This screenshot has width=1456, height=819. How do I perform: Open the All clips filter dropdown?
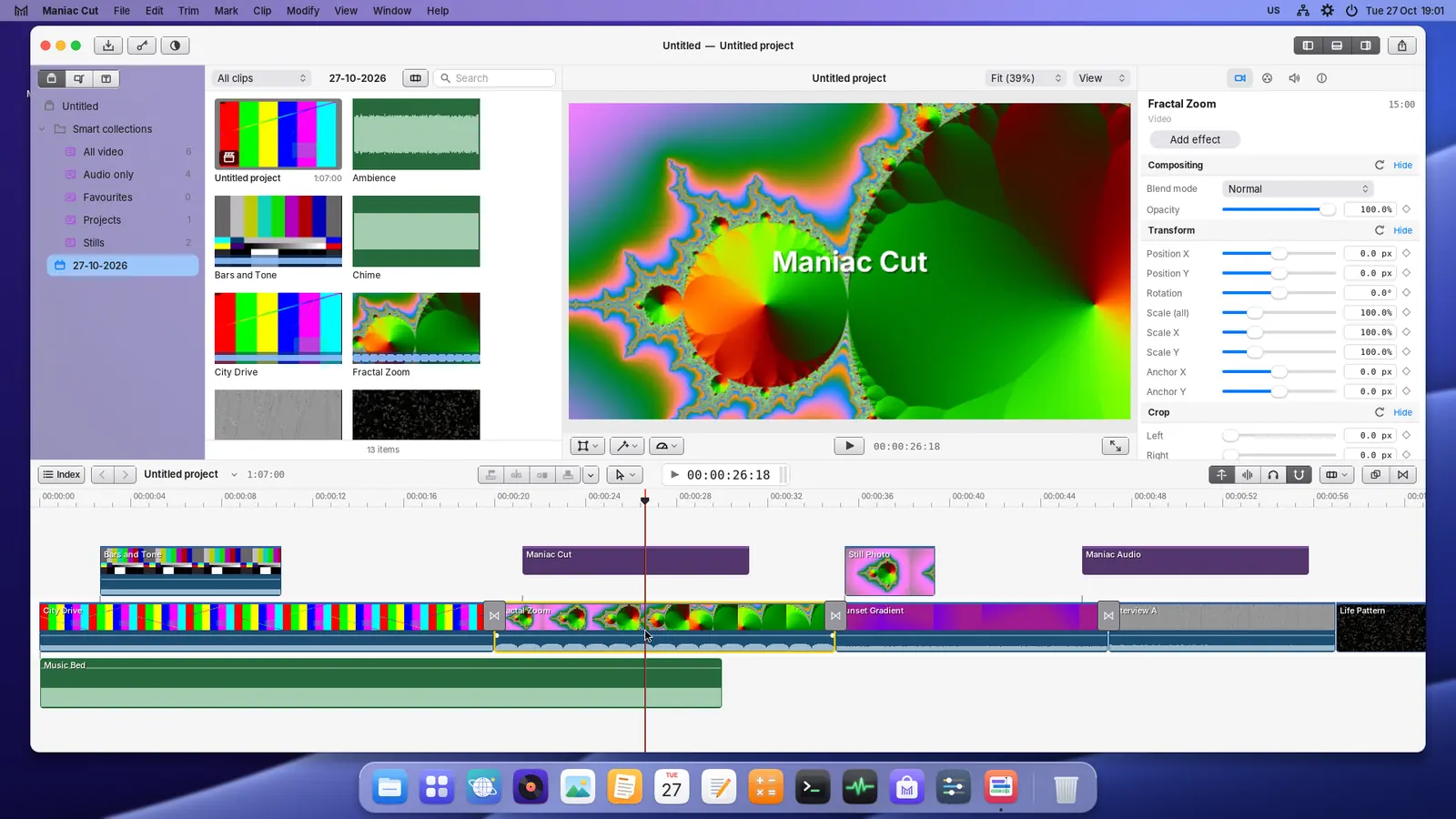[261, 78]
